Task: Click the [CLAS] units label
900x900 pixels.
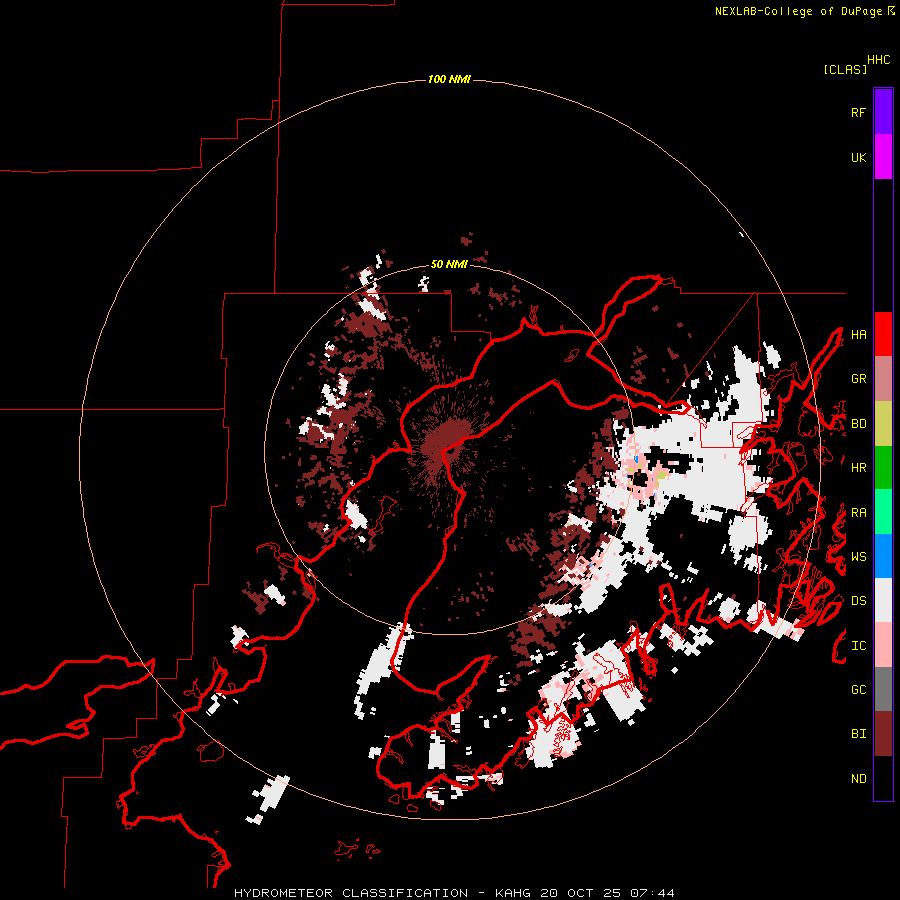Action: (845, 69)
